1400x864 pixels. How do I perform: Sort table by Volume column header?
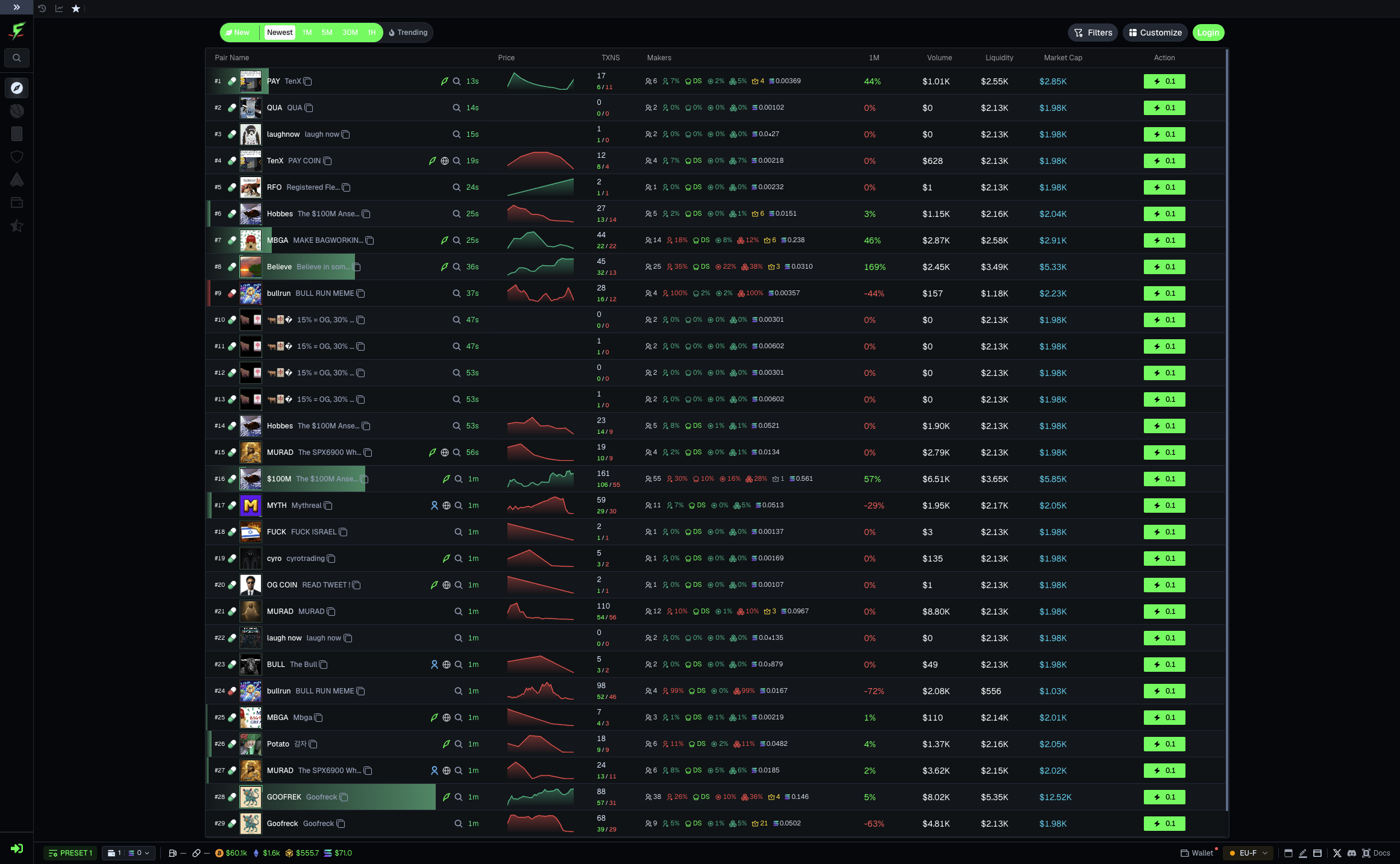[939, 58]
